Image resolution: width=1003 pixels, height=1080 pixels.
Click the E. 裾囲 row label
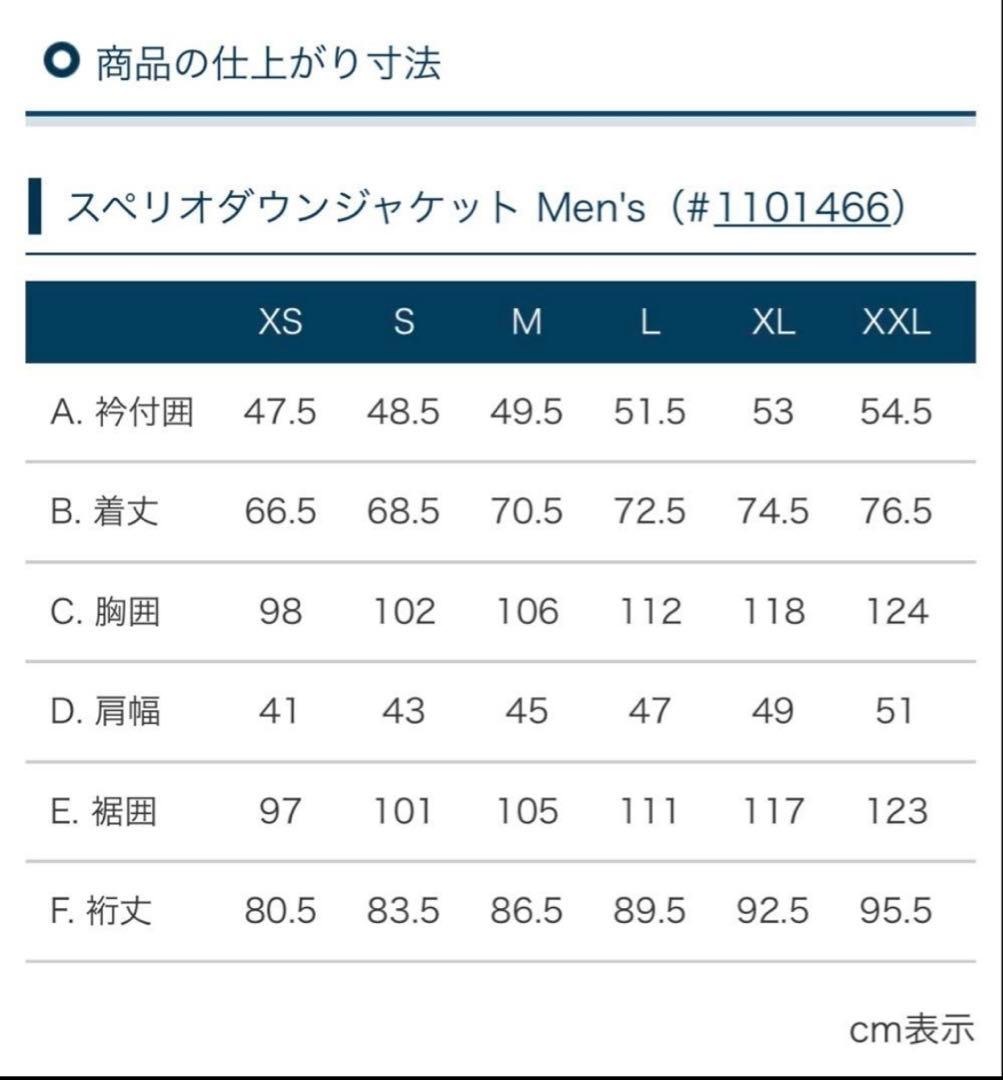pos(103,811)
